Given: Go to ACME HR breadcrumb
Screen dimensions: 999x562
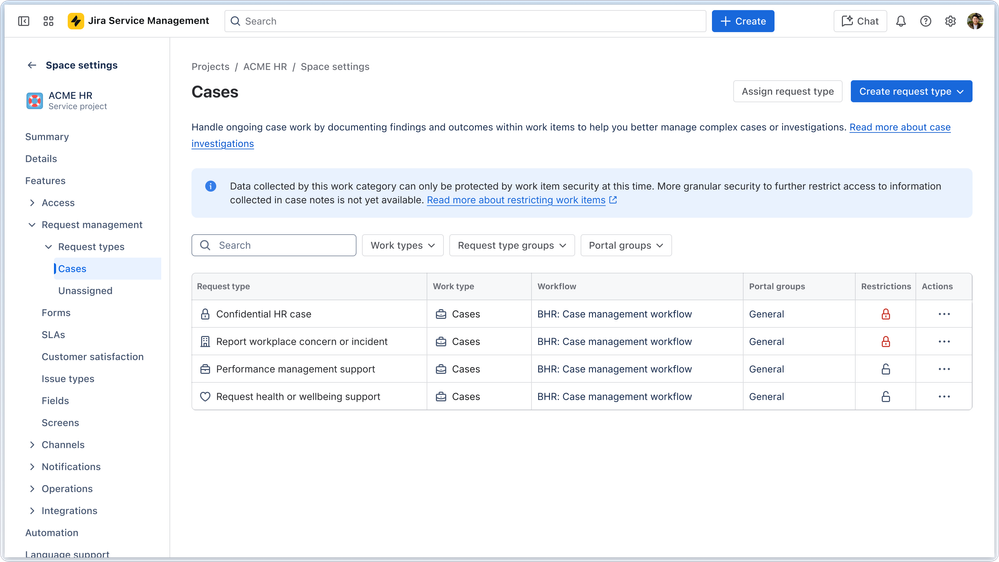Looking at the screenshot, I should coord(265,66).
